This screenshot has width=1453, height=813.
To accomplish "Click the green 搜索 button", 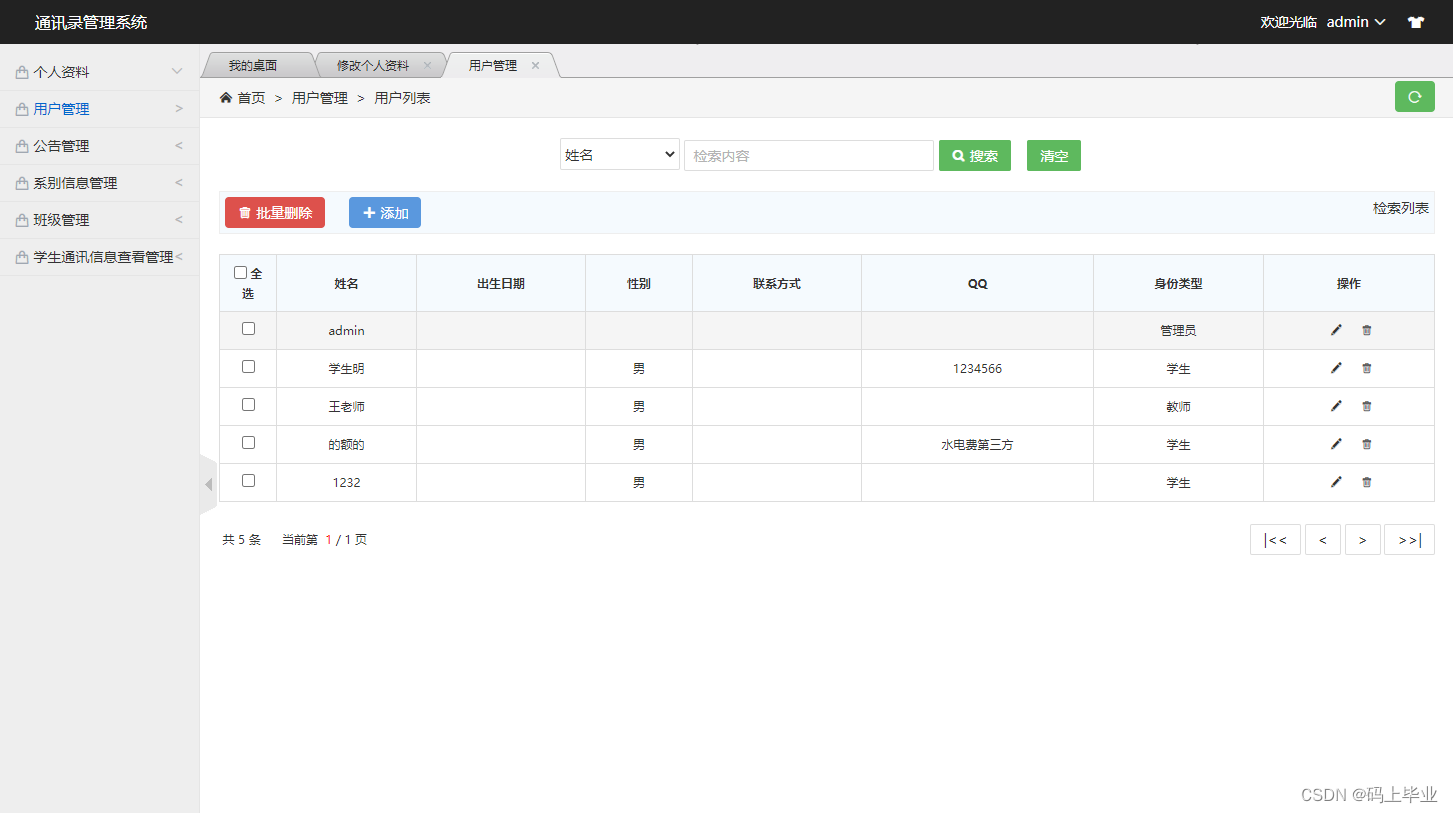I will (974, 155).
